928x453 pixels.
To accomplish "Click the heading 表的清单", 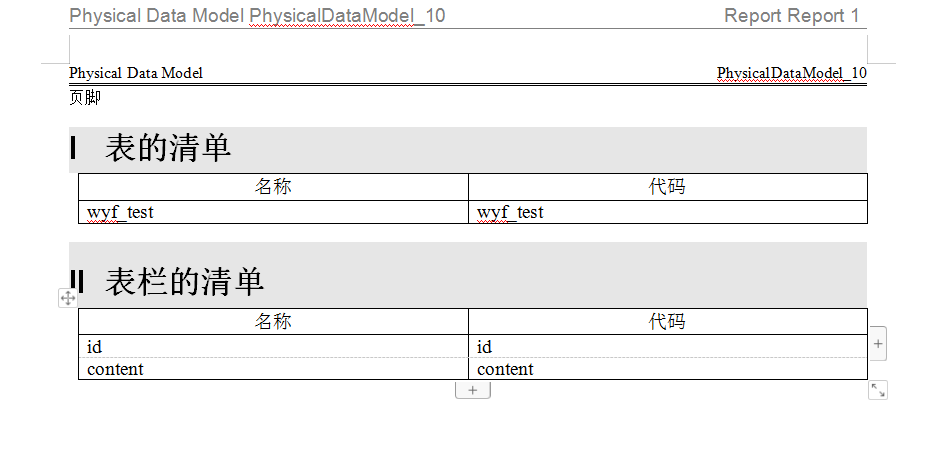I will pyautogui.click(x=168, y=148).
